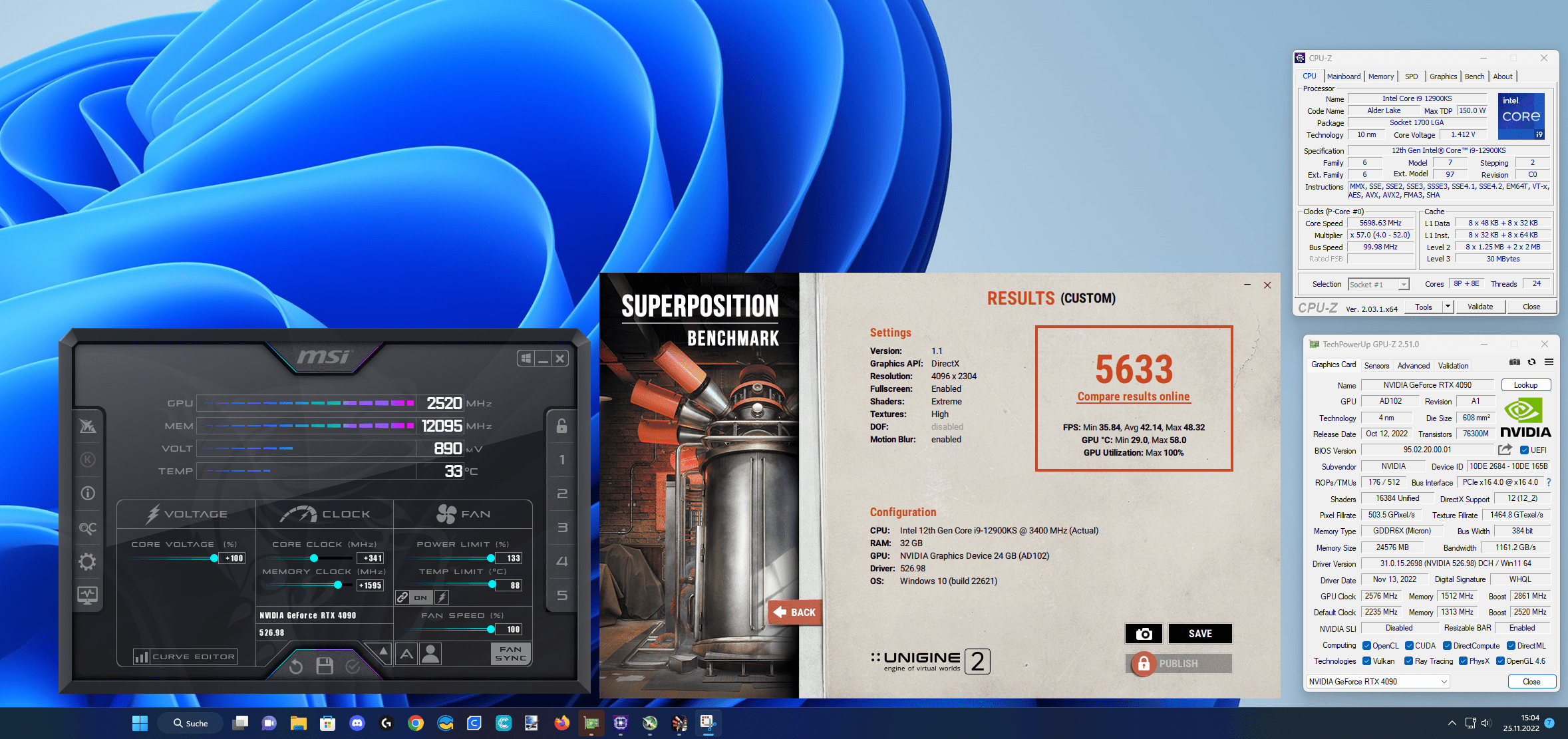
Task: Click GPU-Z hamburger menu icon
Action: (1549, 363)
